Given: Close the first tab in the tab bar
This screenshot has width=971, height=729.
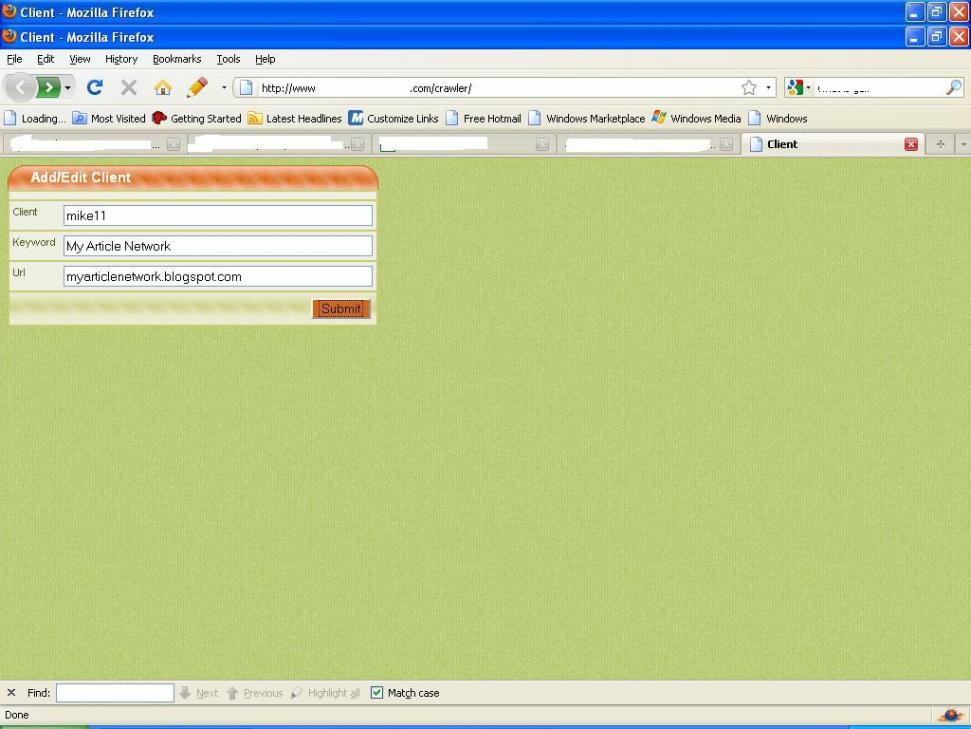Looking at the screenshot, I should click(173, 144).
